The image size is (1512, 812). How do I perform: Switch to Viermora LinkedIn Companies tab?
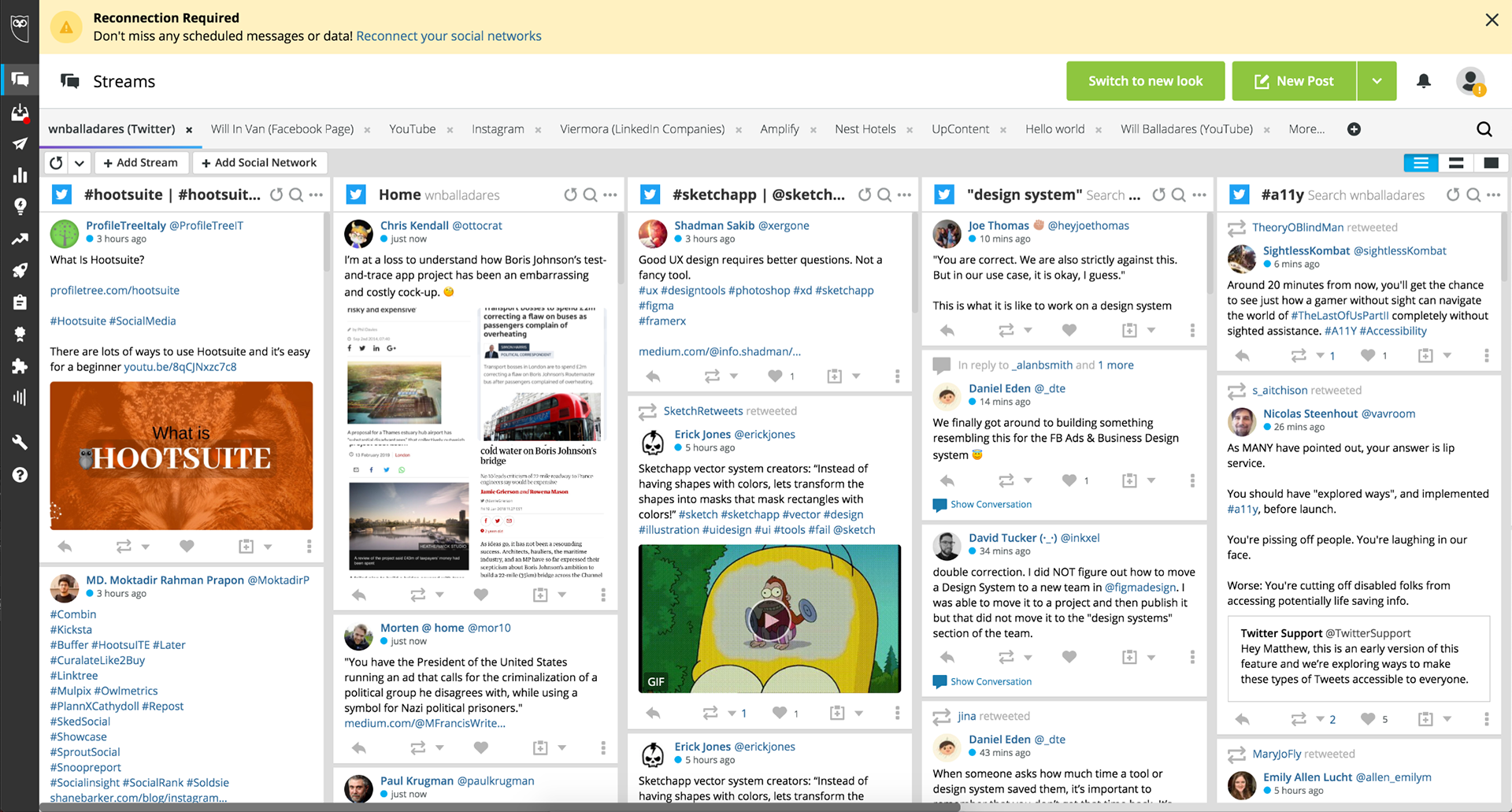pos(642,129)
